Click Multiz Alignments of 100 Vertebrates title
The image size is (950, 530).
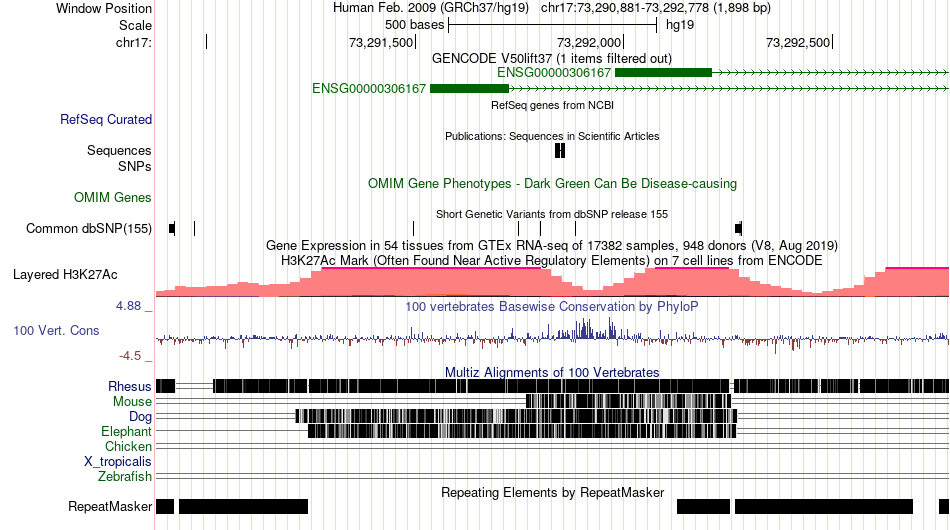pos(552,372)
